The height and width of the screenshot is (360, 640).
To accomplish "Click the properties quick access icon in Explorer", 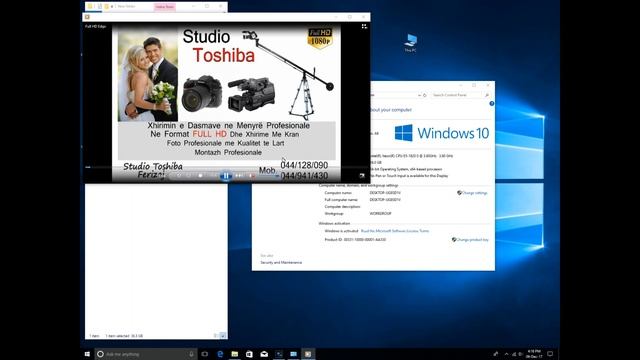I will click(100, 7).
